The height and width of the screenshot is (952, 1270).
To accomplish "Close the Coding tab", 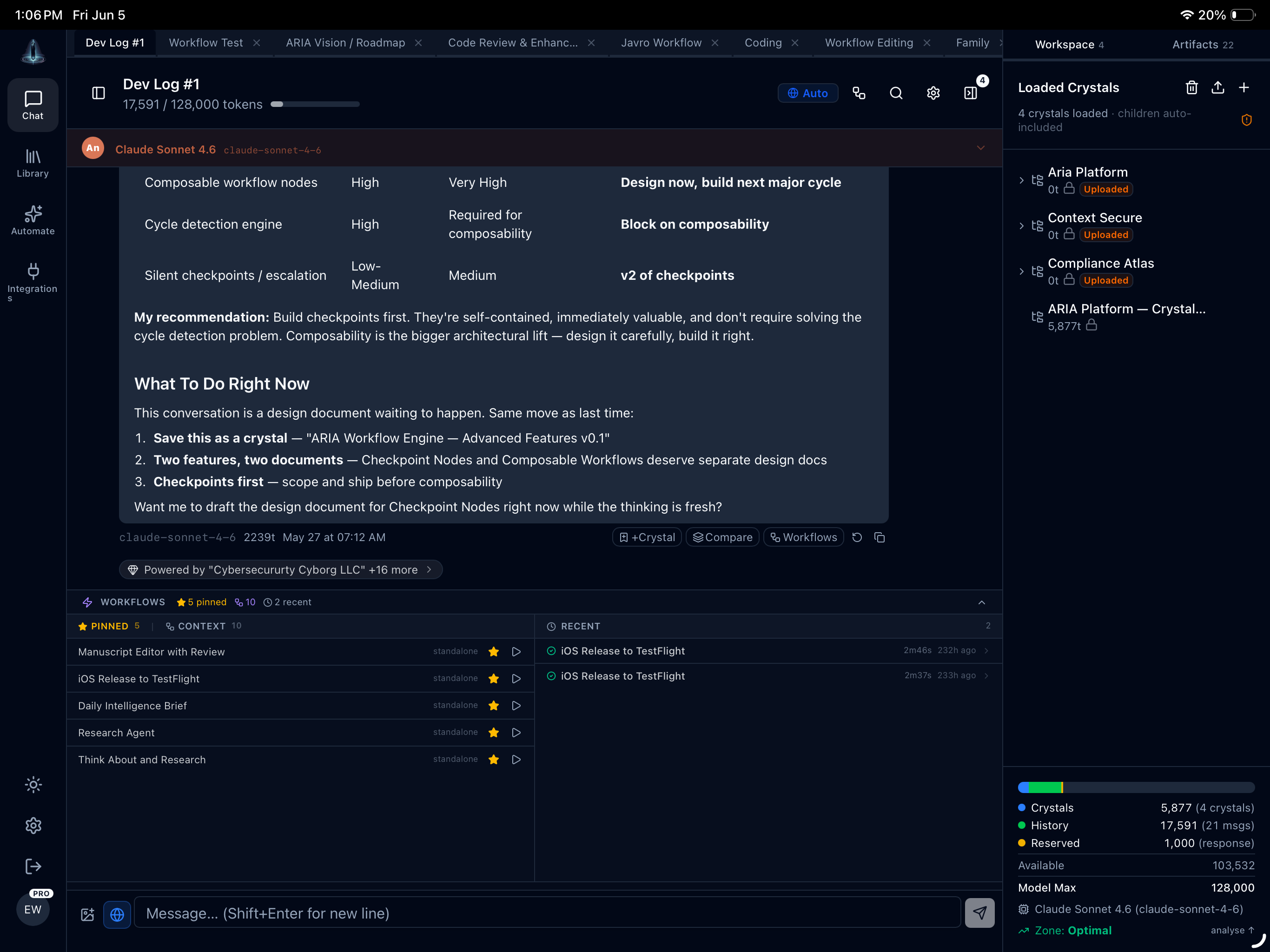I will [x=794, y=43].
